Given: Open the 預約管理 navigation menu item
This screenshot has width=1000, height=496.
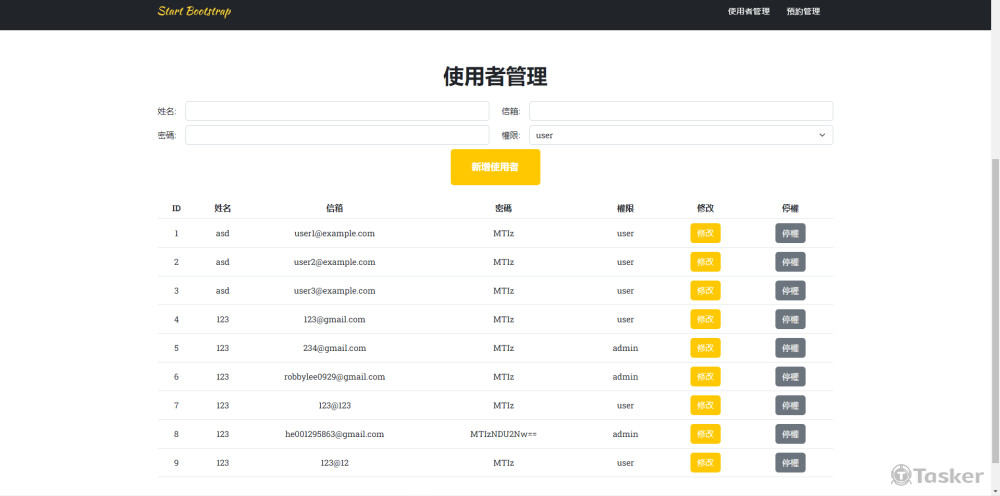Looking at the screenshot, I should 803,12.
